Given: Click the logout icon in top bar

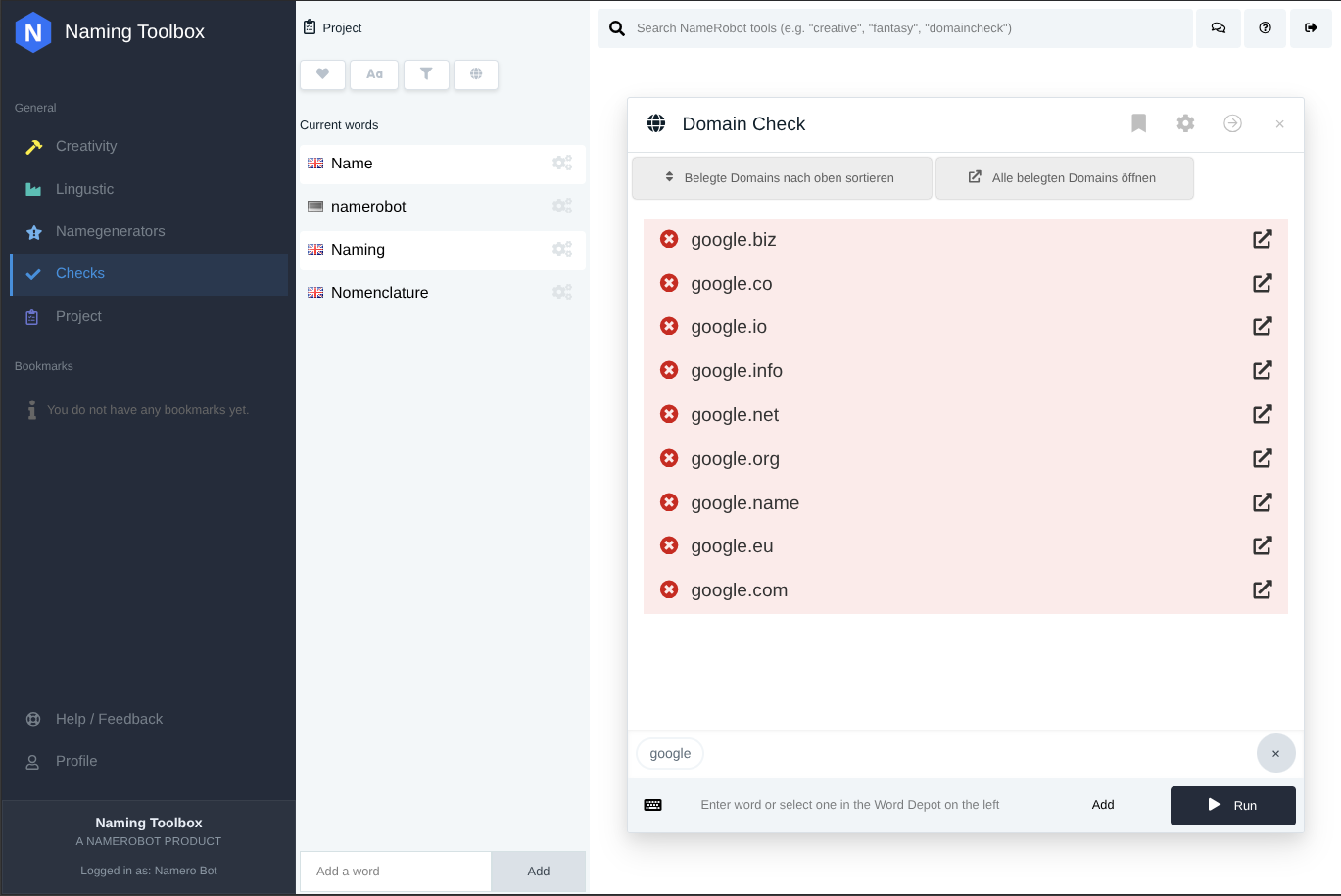Looking at the screenshot, I should point(1311,28).
